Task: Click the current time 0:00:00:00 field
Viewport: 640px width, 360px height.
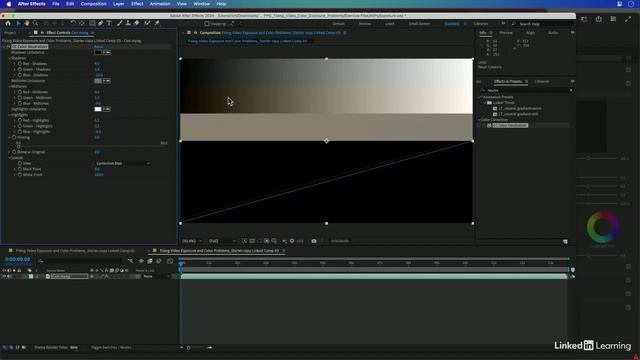Action: click(x=18, y=260)
